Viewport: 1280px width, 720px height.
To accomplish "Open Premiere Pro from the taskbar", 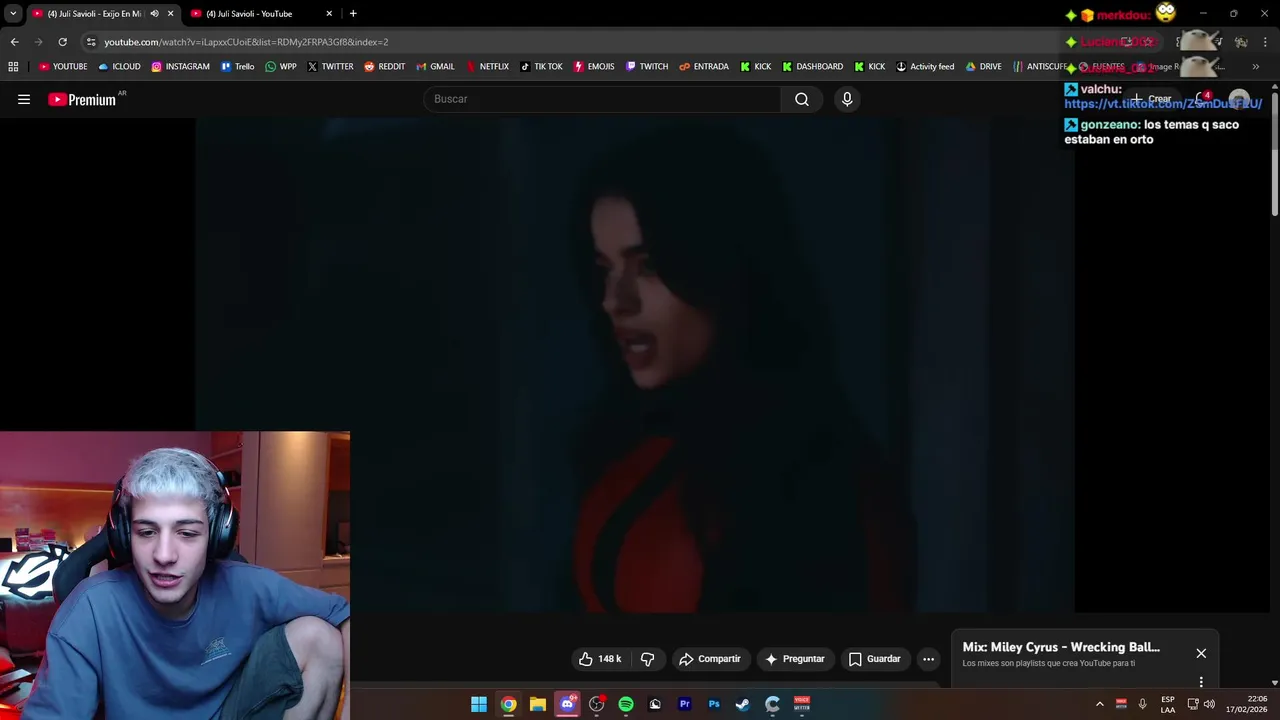I will point(685,704).
